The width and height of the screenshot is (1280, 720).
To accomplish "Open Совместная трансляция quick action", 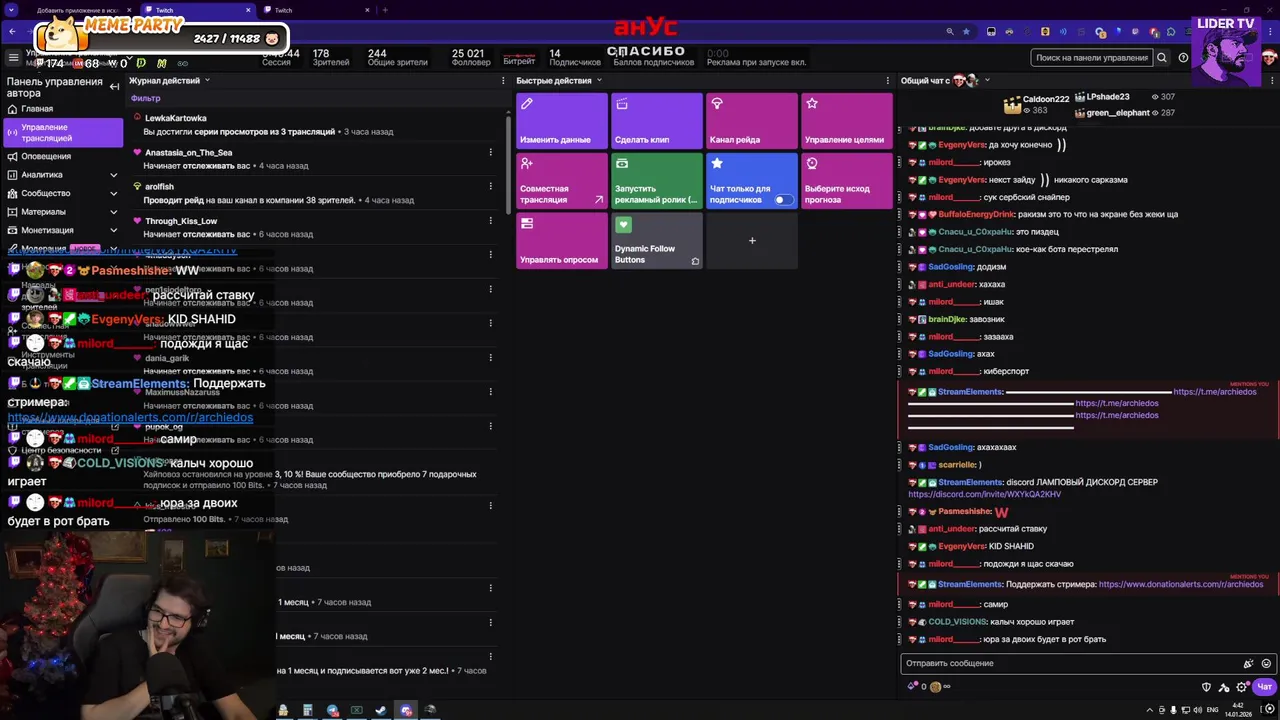I will click(561, 181).
